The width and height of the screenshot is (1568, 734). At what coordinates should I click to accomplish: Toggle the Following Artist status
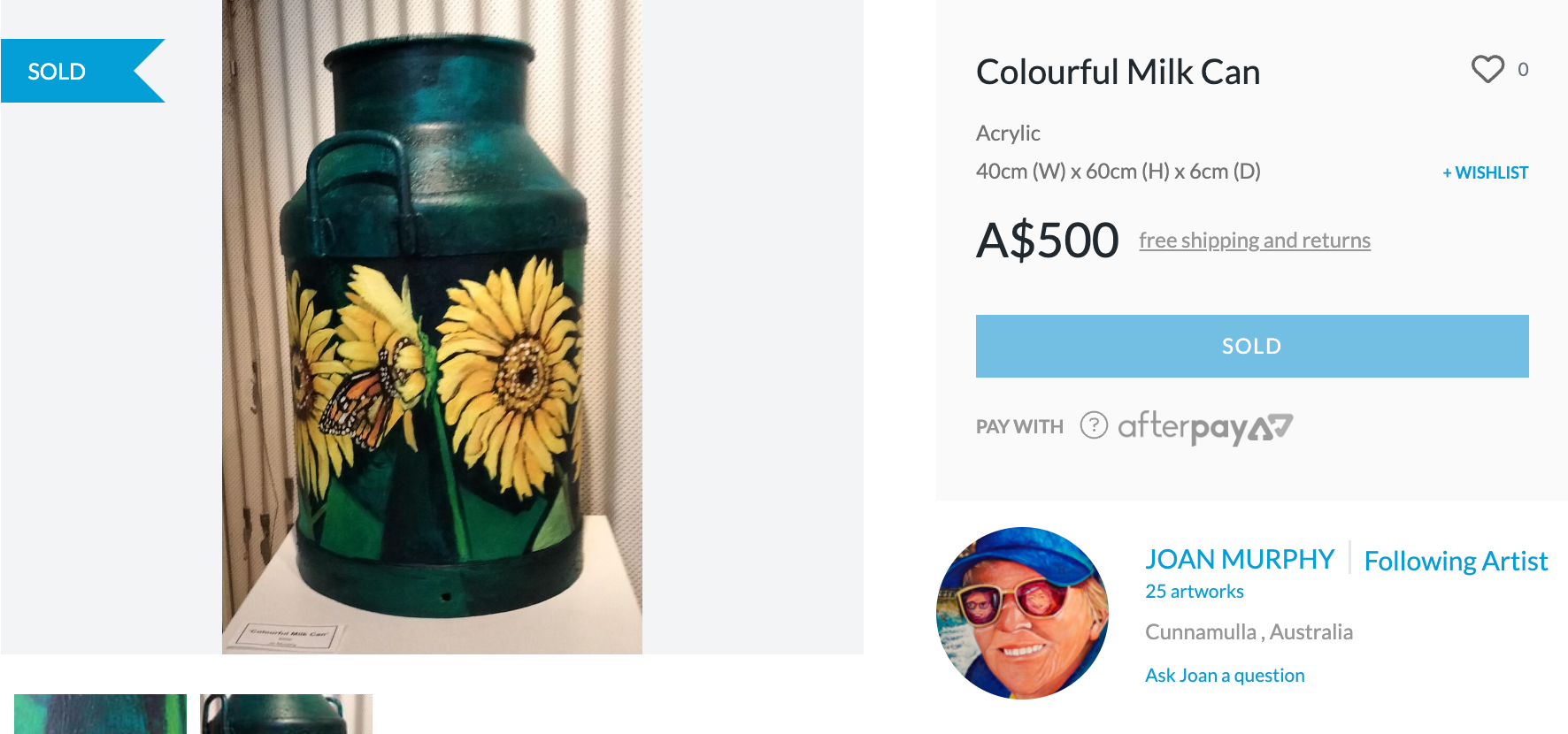point(1455,561)
